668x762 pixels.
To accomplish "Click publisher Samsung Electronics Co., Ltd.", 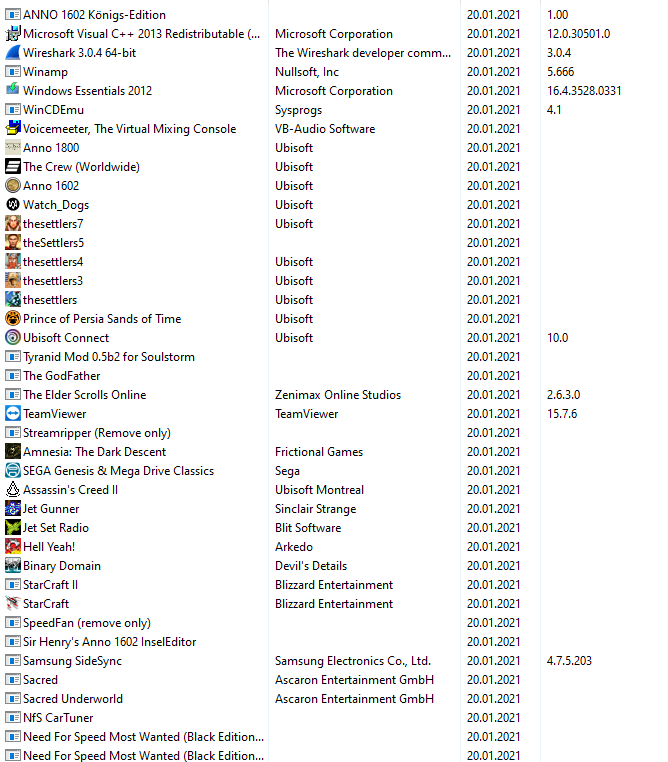I will (353, 660).
